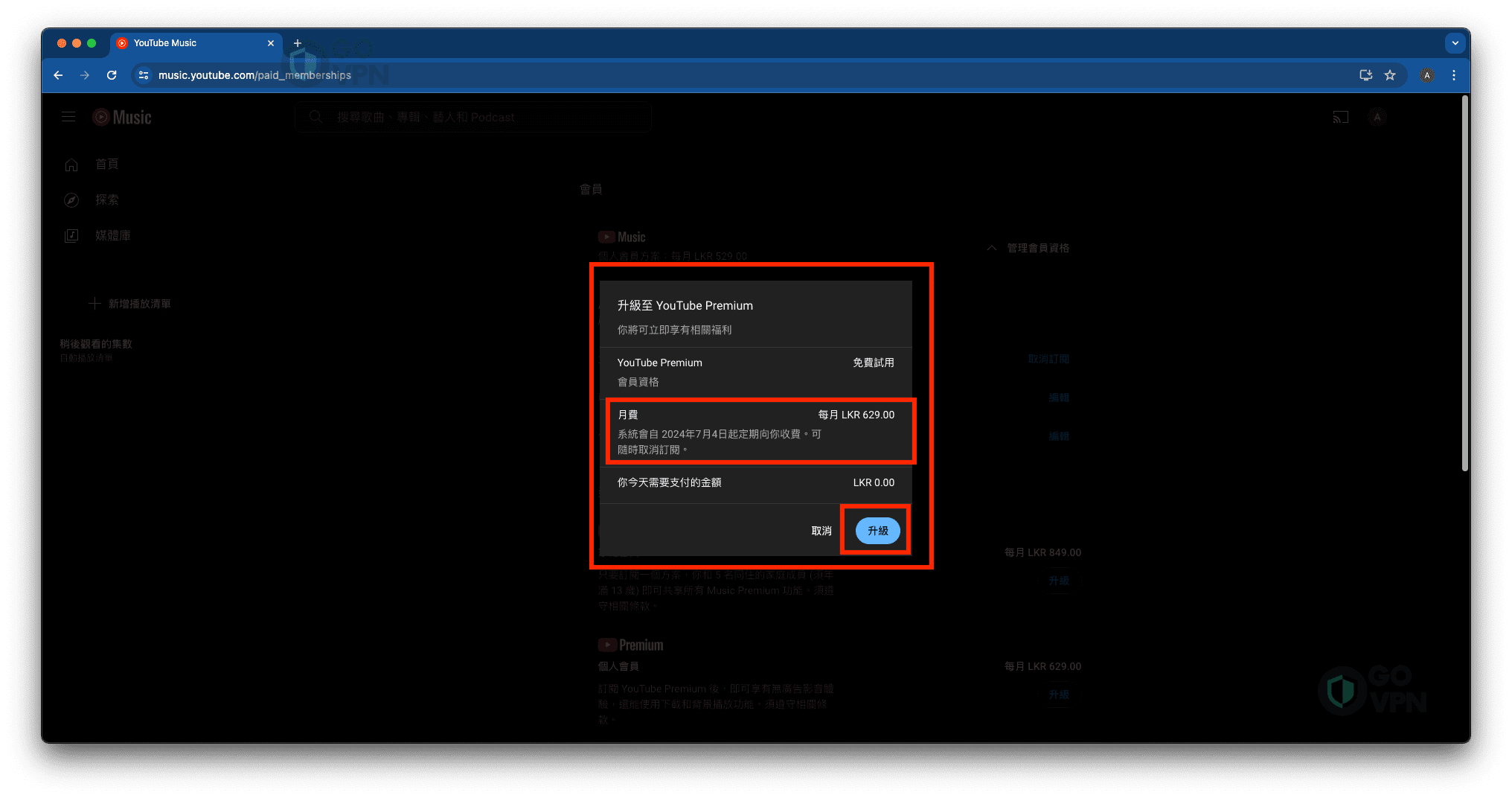
Task: Click the 升級至 YouTube Premium dialog title
Action: coord(685,305)
